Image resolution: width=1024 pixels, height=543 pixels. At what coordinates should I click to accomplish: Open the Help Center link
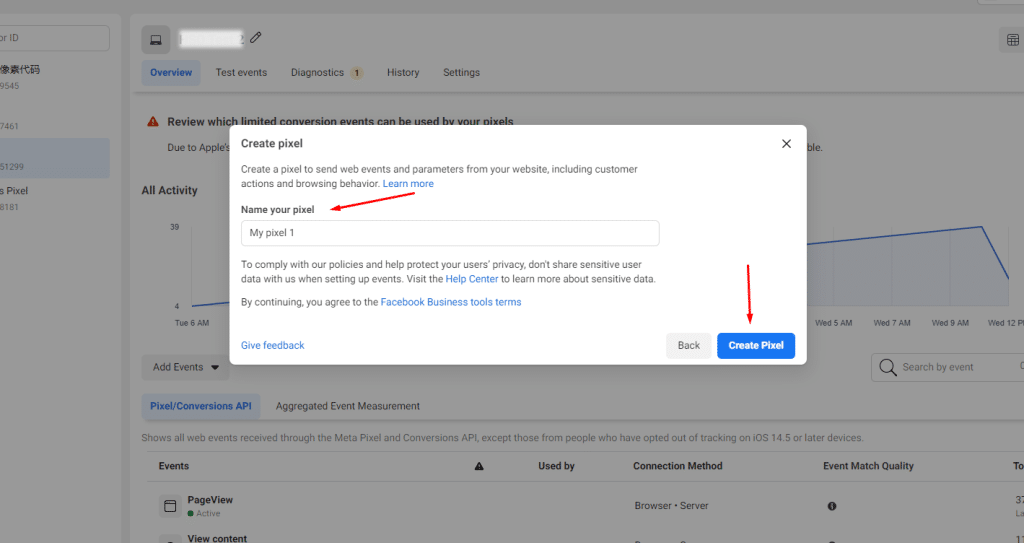(472, 279)
